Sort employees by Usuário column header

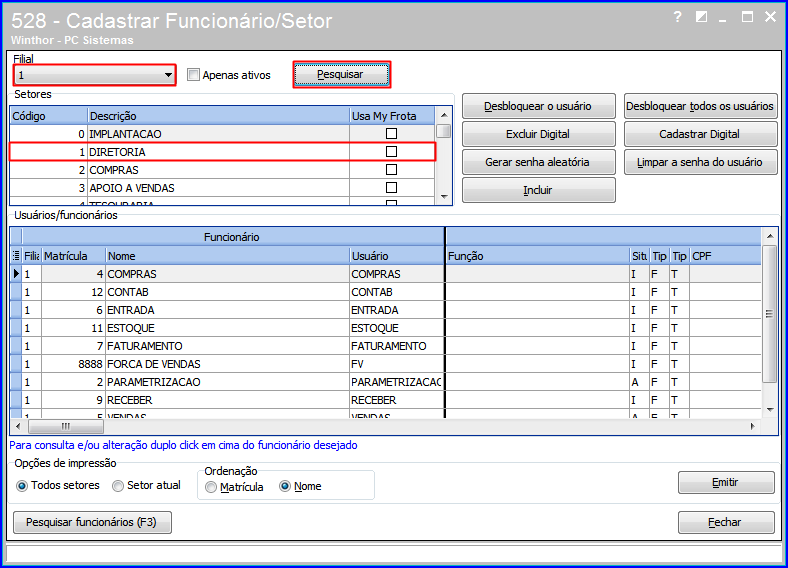pyautogui.click(x=397, y=256)
